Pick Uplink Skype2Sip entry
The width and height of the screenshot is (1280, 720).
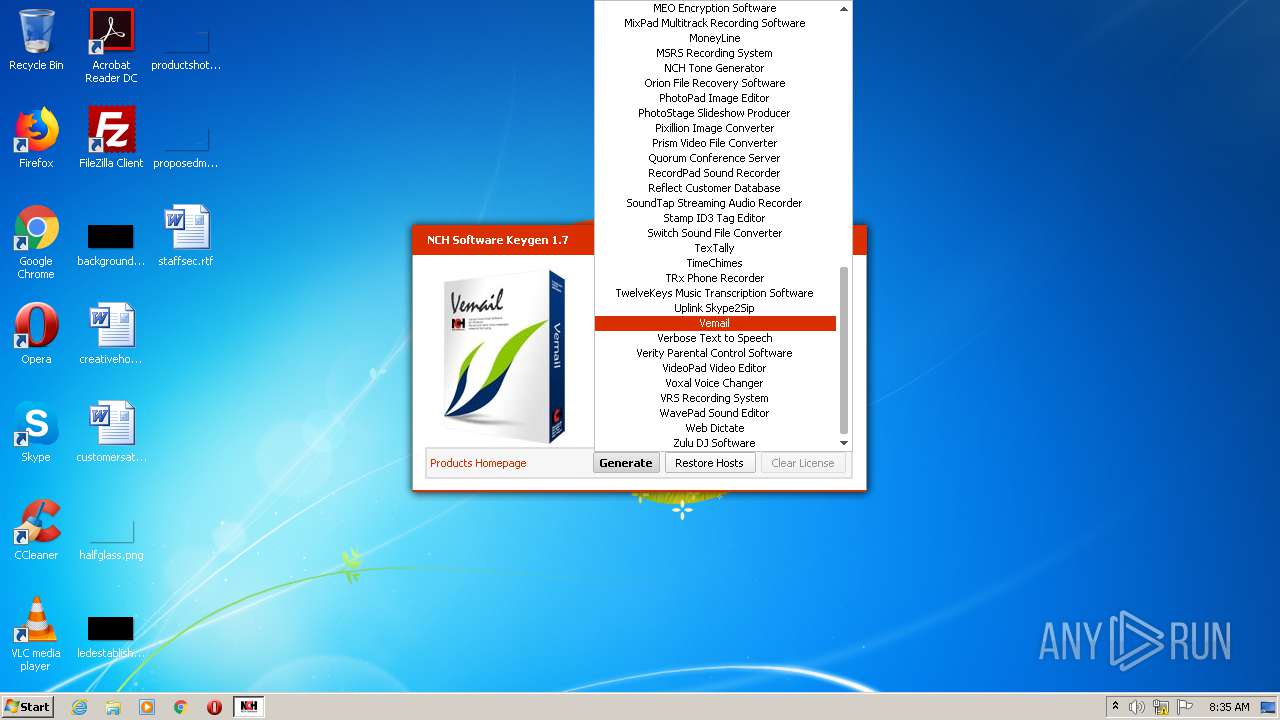click(715, 308)
